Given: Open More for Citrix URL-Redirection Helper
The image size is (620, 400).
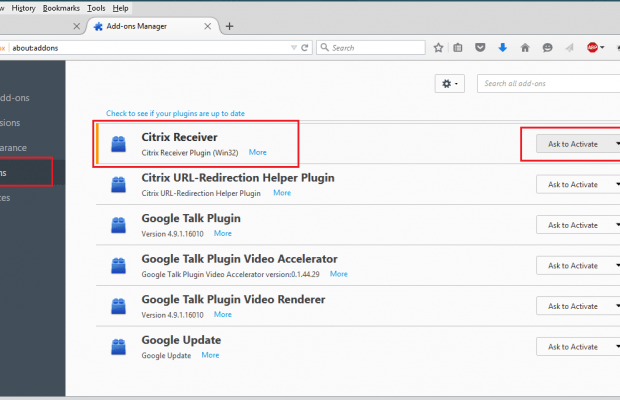Looking at the screenshot, I should click(282, 193).
